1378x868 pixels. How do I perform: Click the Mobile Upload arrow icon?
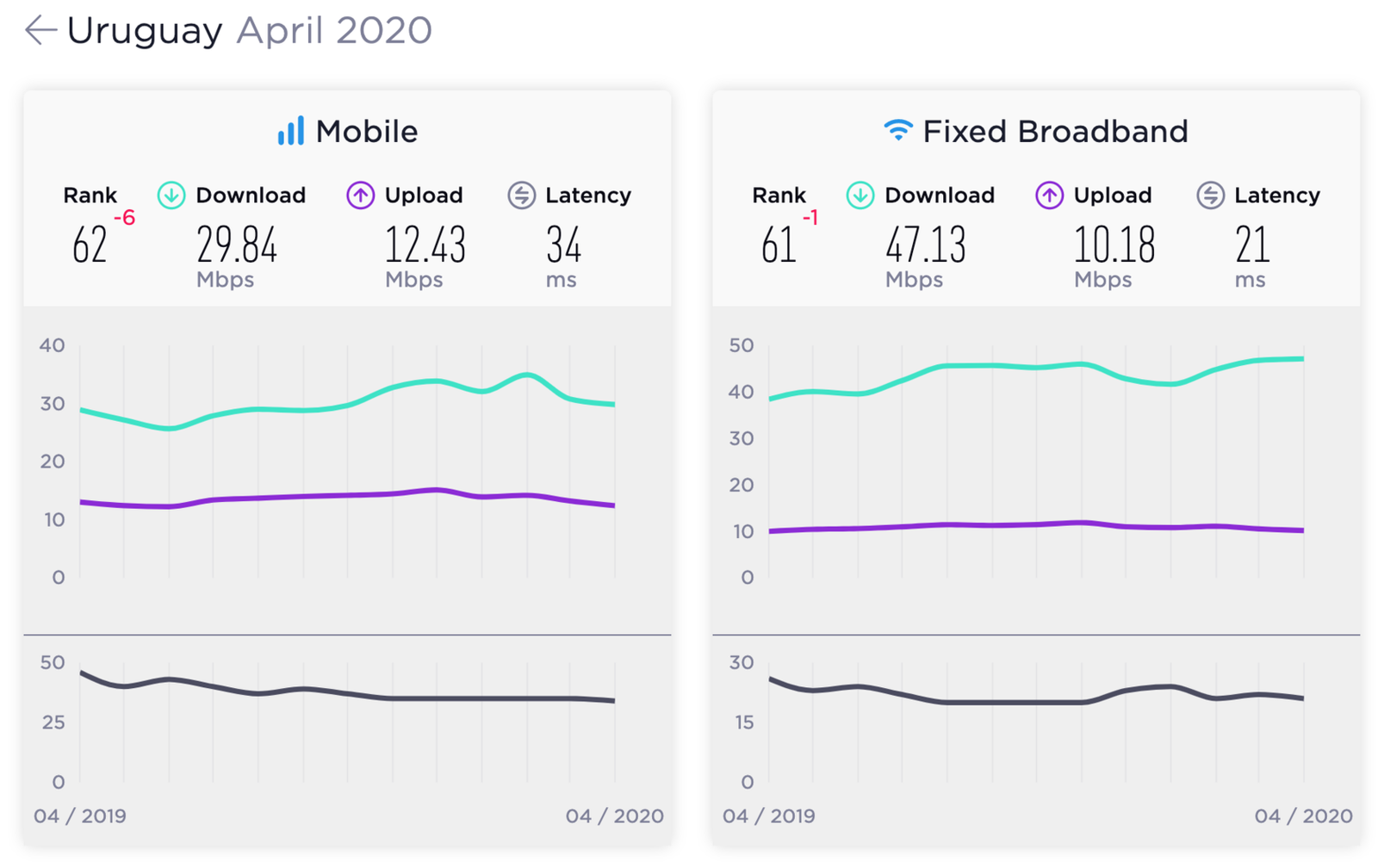click(x=360, y=195)
